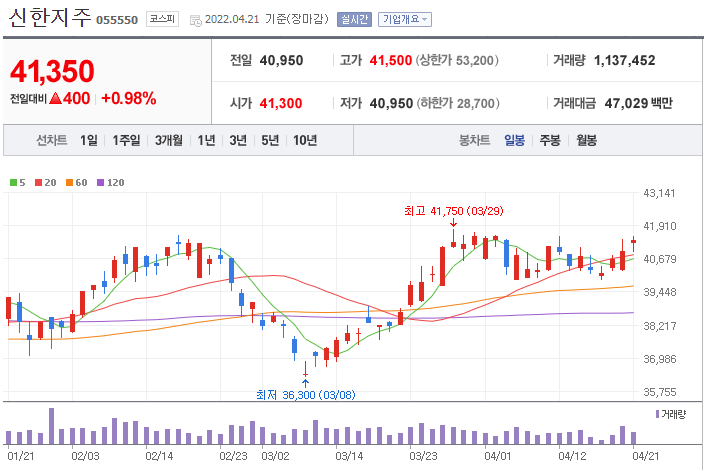The width and height of the screenshot is (704, 470).
Task: Click the purple 120-day moving average swatch
Action: [101, 182]
